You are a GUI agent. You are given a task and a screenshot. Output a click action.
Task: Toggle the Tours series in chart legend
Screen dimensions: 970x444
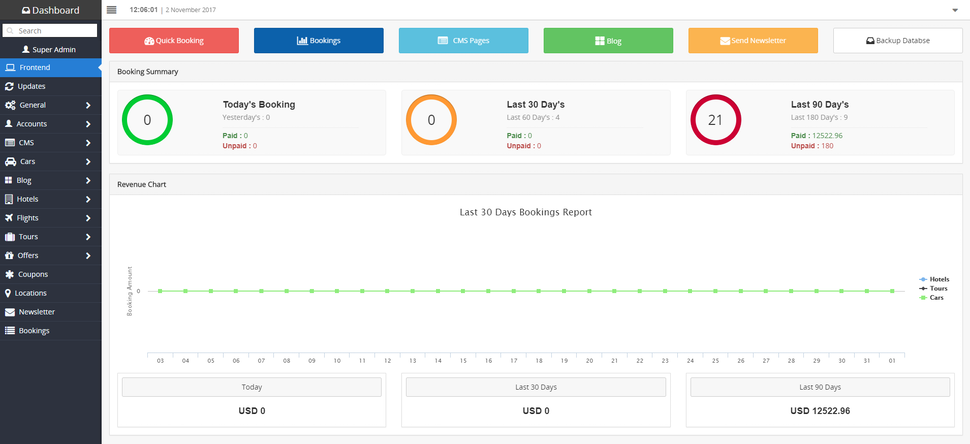pyautogui.click(x=933, y=289)
